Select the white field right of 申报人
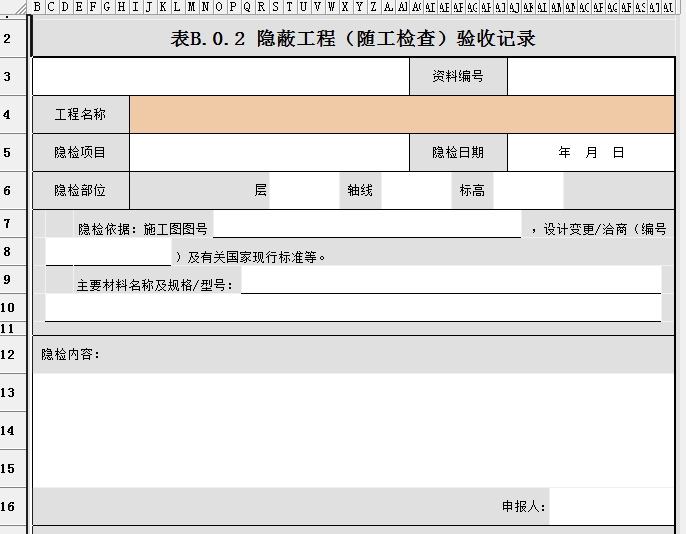 (611, 506)
